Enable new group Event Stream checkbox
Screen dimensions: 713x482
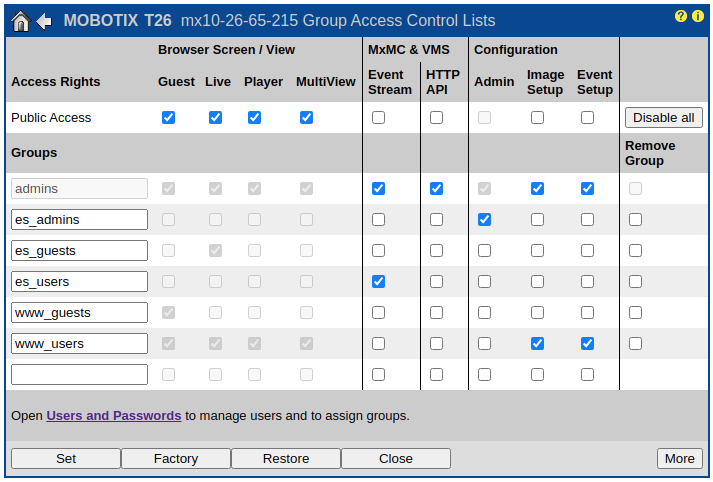pos(378,374)
